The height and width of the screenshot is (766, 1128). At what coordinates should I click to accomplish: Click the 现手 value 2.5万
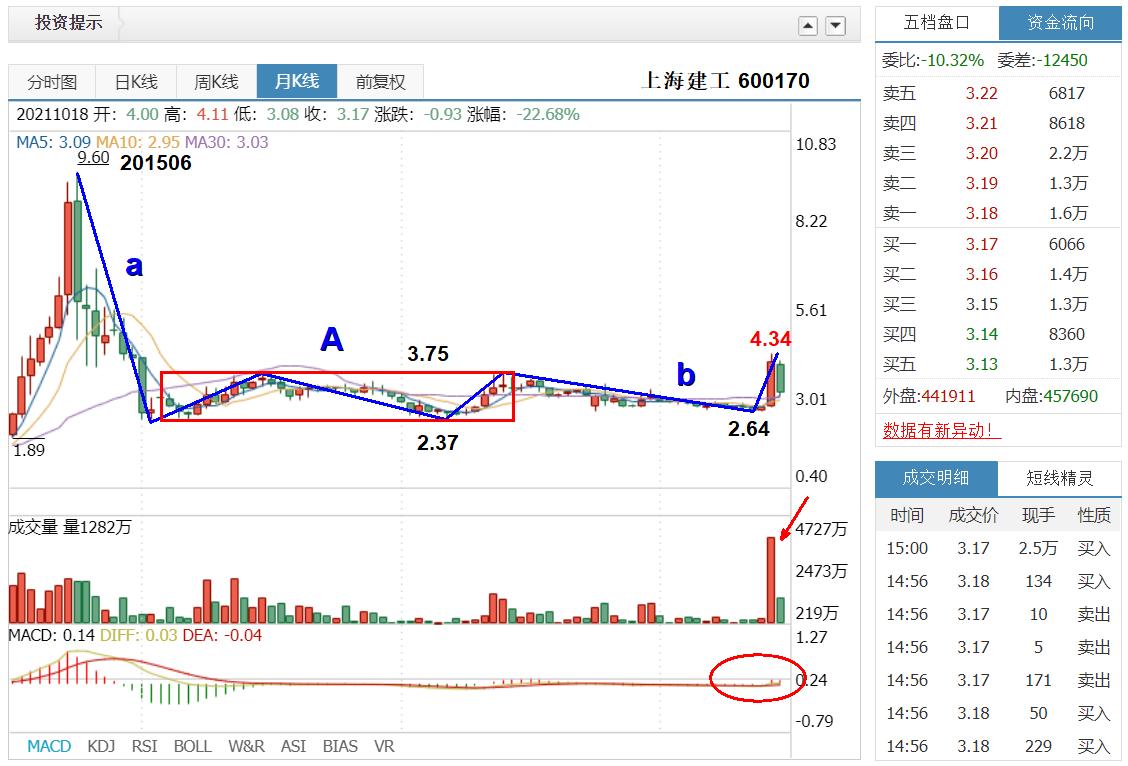1037,549
